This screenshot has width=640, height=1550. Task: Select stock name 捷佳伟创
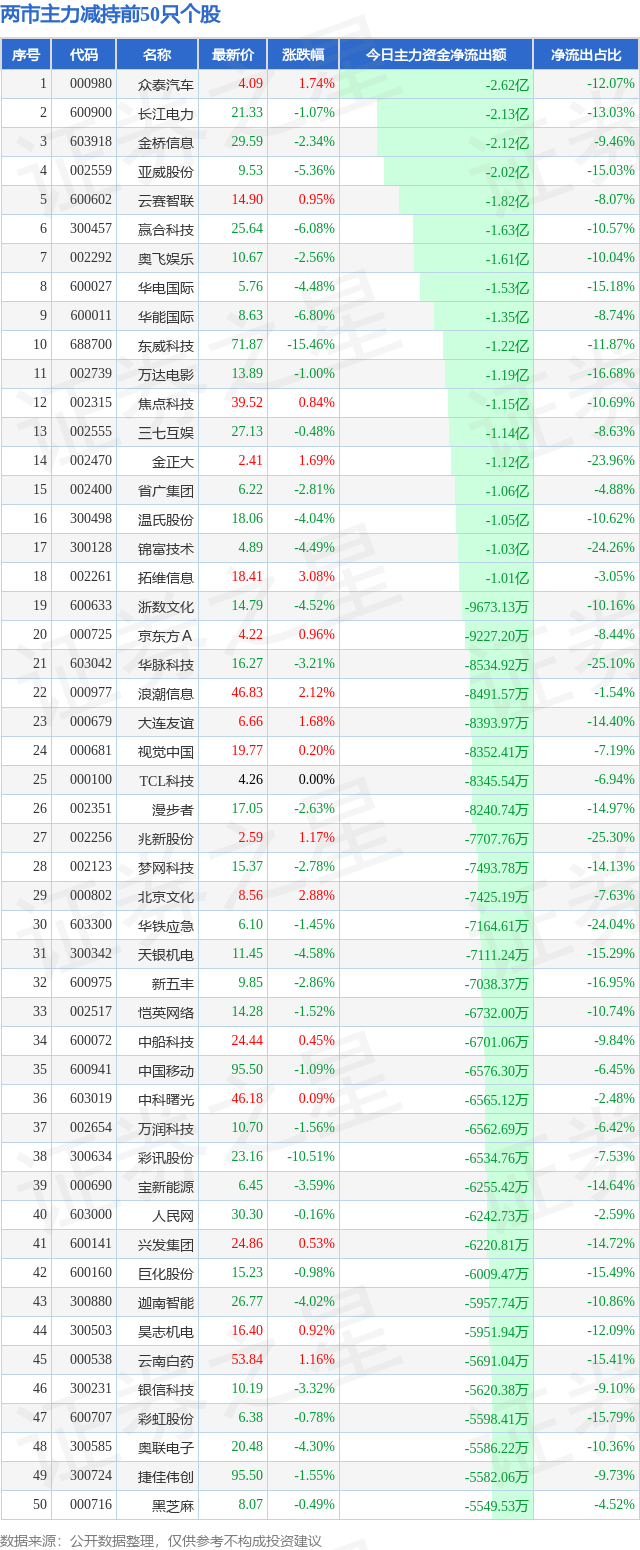point(165,1476)
